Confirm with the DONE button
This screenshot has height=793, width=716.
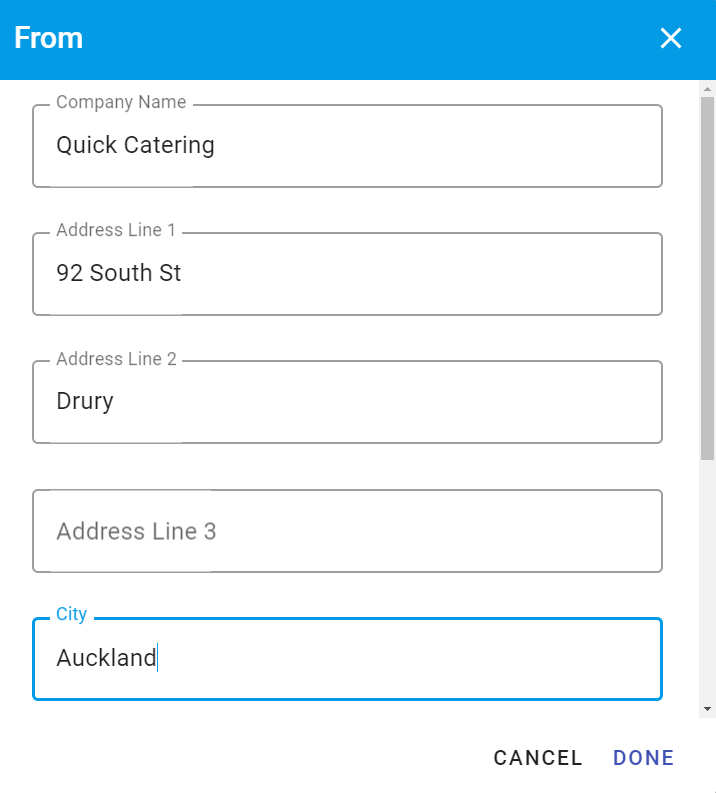point(643,758)
